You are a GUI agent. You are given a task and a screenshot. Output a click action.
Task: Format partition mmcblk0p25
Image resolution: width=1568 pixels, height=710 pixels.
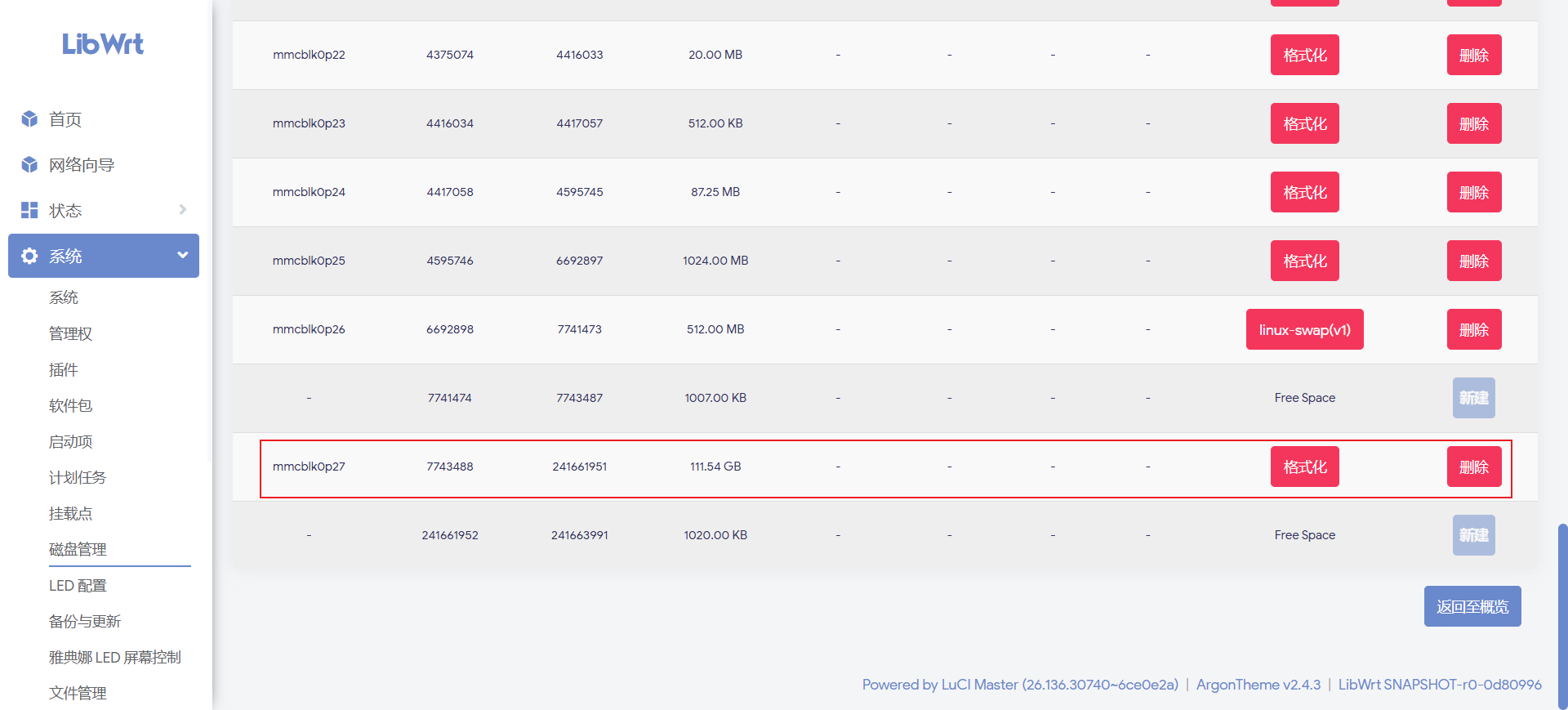point(1305,261)
